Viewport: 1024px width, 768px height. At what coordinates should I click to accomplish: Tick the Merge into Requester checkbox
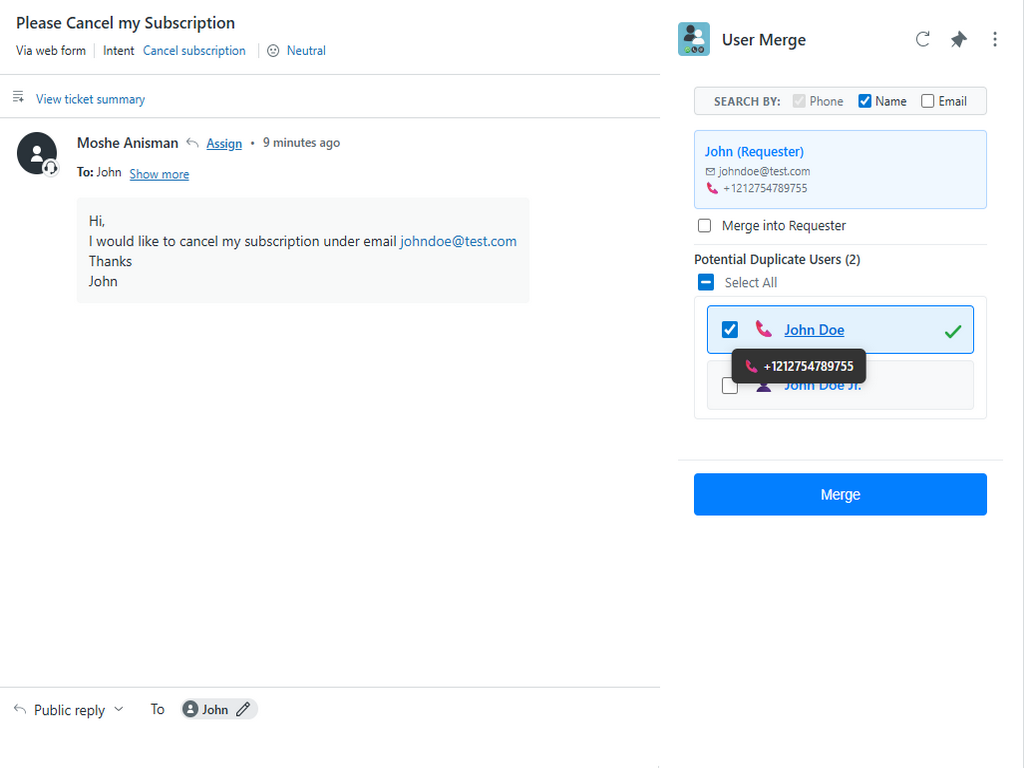(x=705, y=226)
